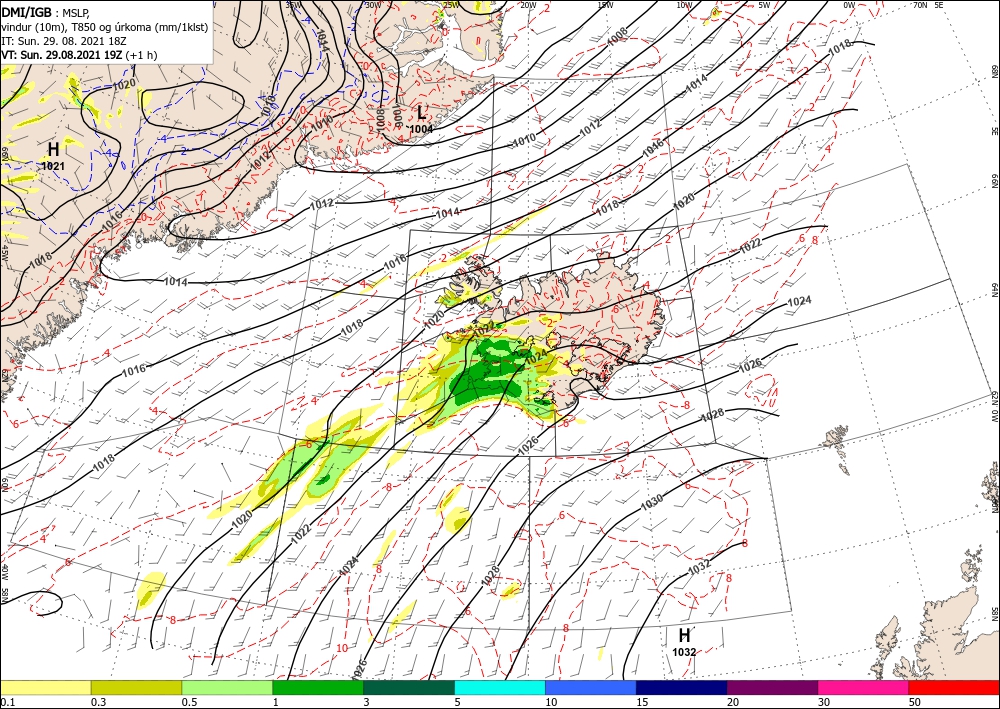The height and width of the screenshot is (709, 1000).
Task: Click the legend value 0.1
Action: tap(6, 702)
